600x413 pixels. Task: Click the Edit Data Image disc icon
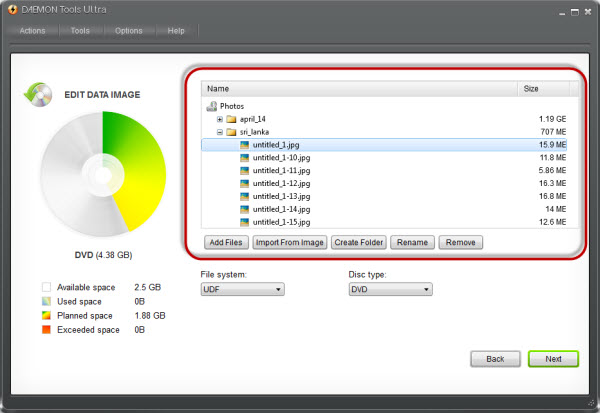38,95
